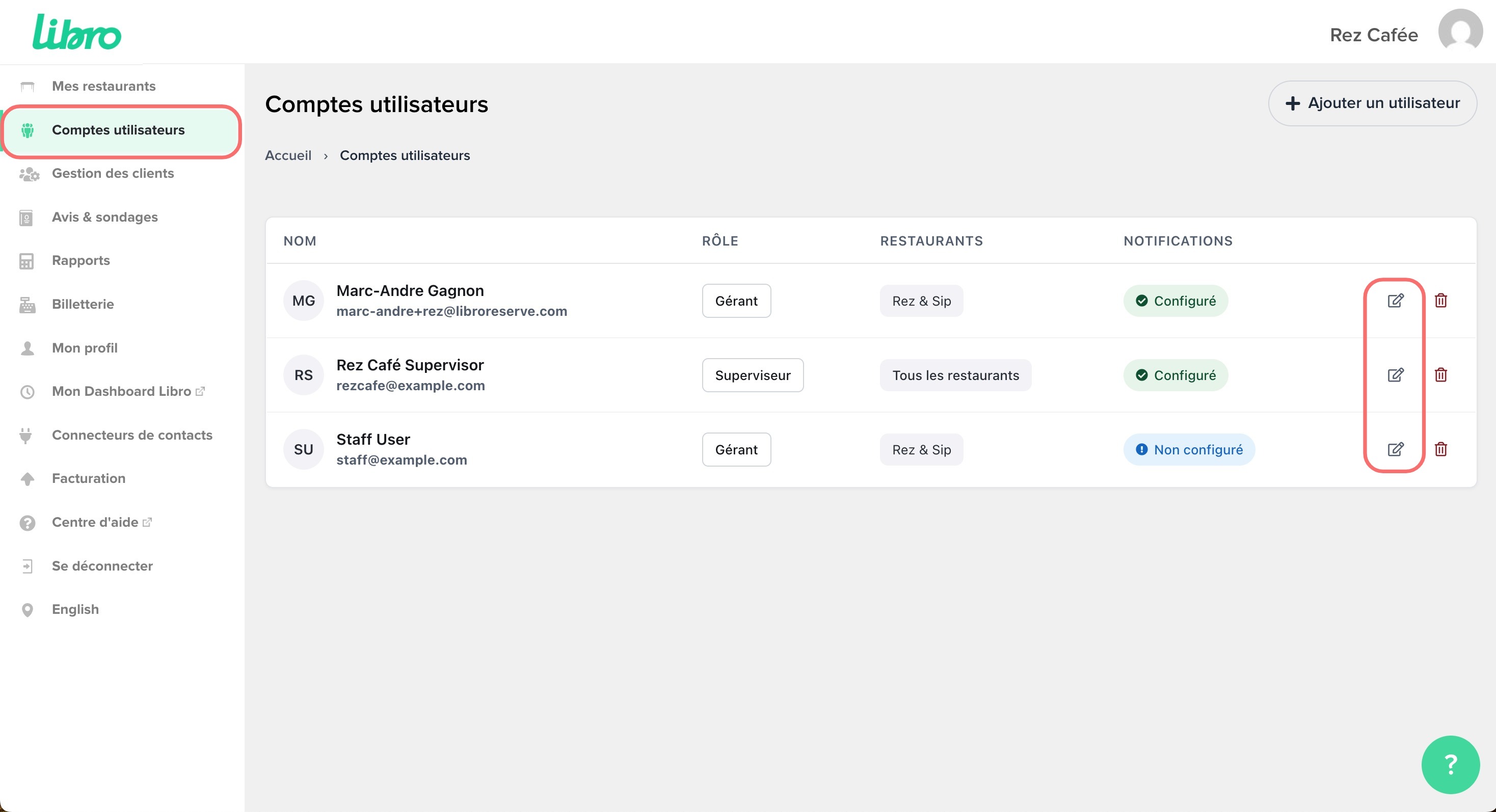
Task: Switch language to English
Action: point(75,609)
